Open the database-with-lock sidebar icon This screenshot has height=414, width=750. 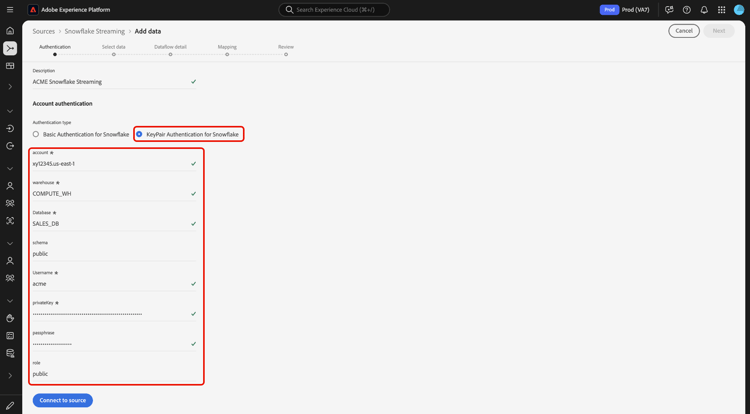click(x=10, y=353)
